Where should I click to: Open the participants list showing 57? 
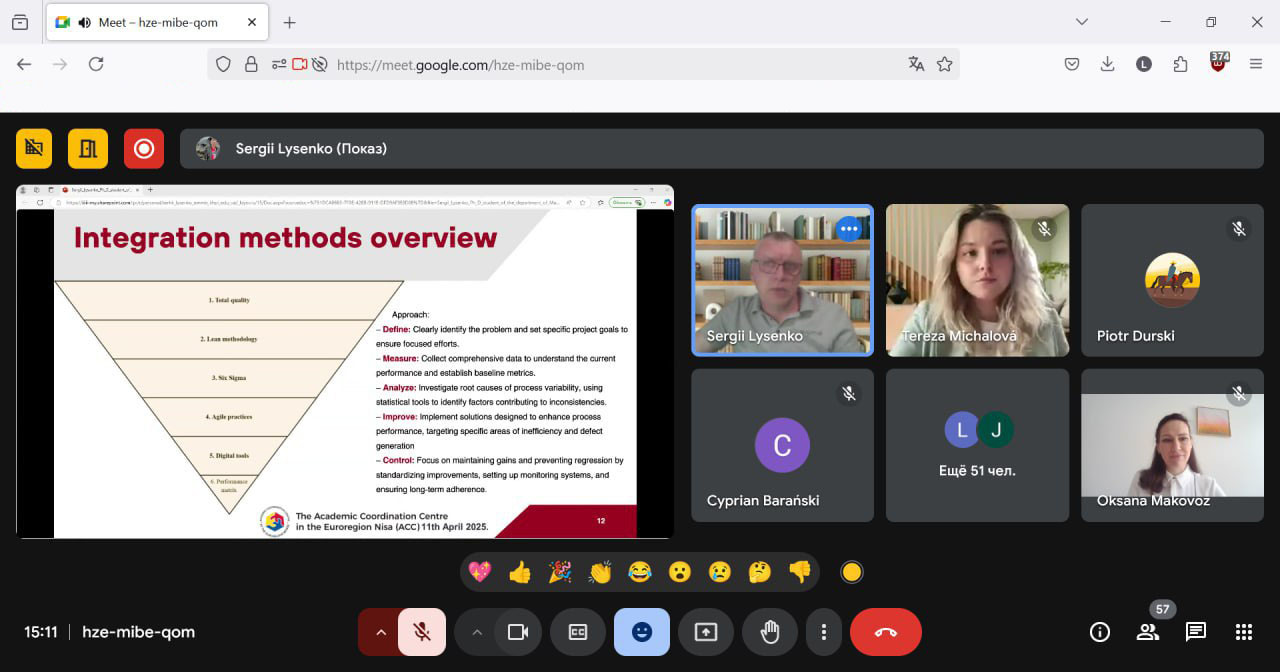pyautogui.click(x=1148, y=632)
